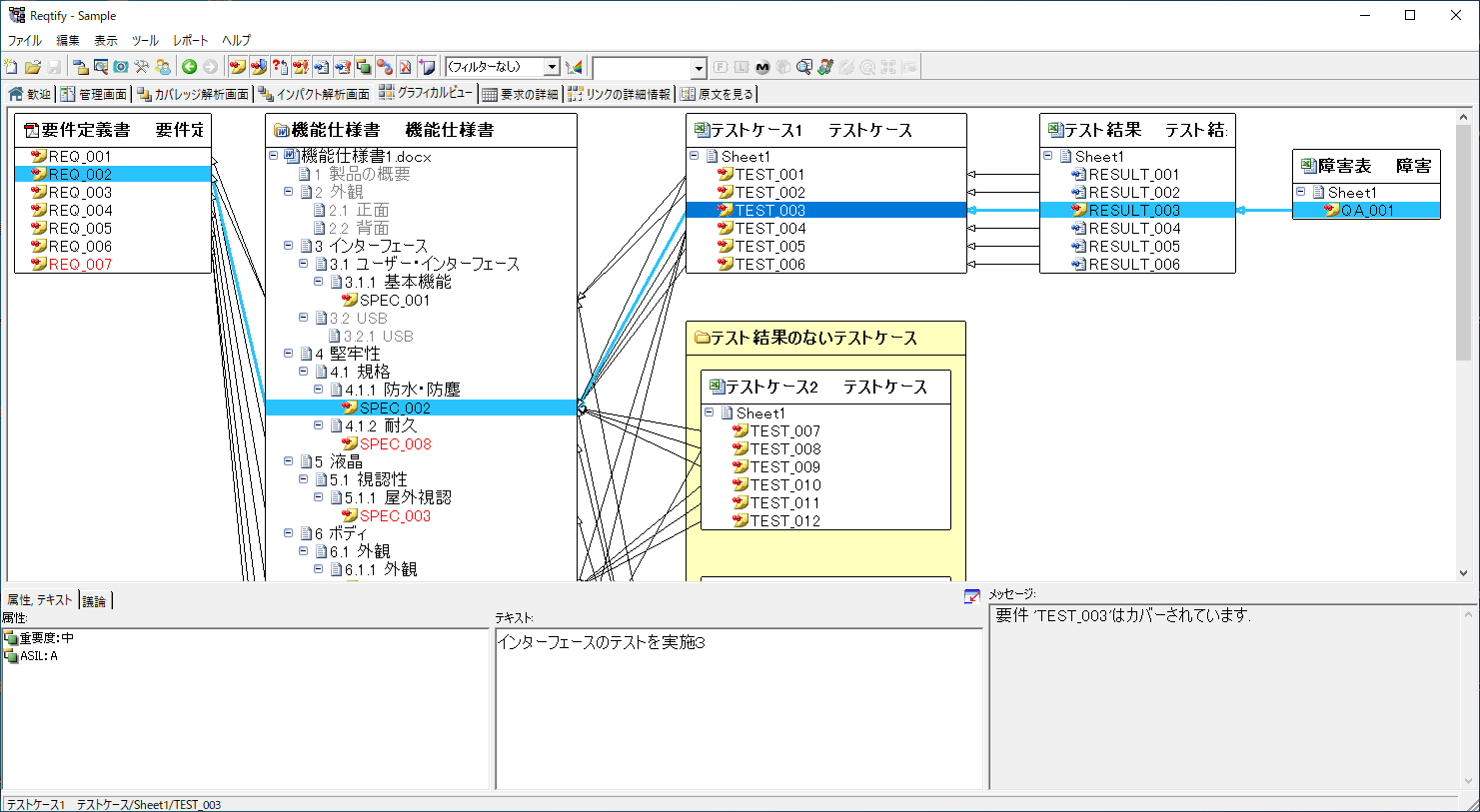Image resolution: width=1480 pixels, height=812 pixels.
Task: Open the フィルターなし filter dropdown
Action: click(551, 67)
